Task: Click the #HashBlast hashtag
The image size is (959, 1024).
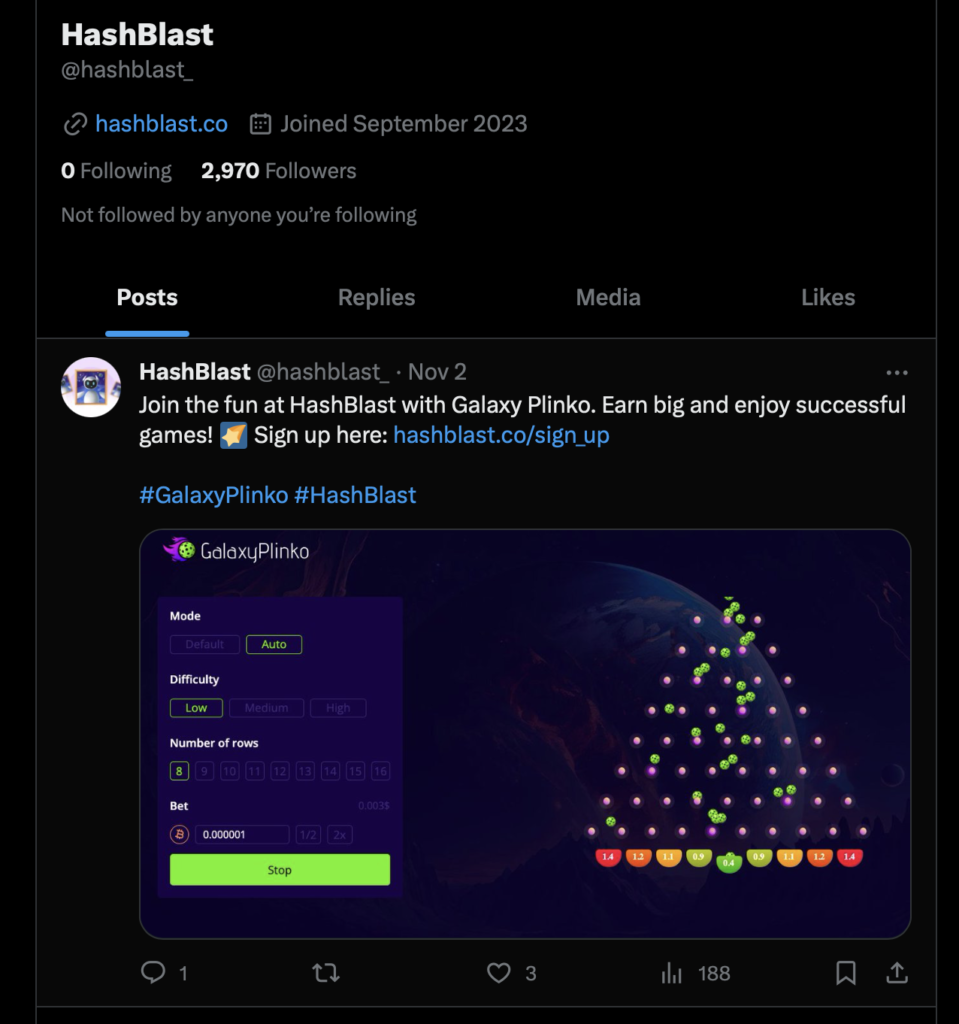Action: [x=355, y=495]
